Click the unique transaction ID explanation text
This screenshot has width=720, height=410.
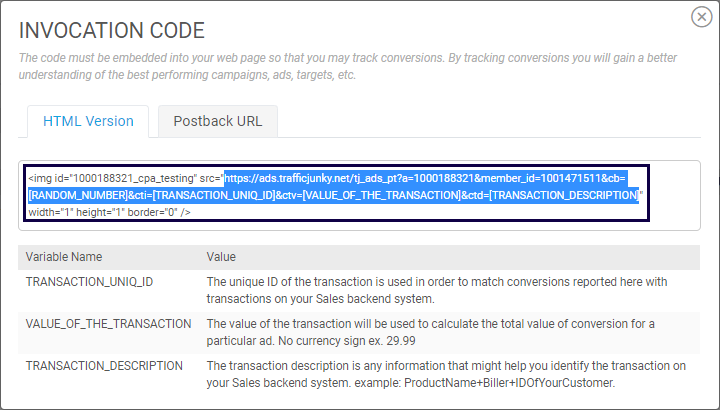click(436, 290)
